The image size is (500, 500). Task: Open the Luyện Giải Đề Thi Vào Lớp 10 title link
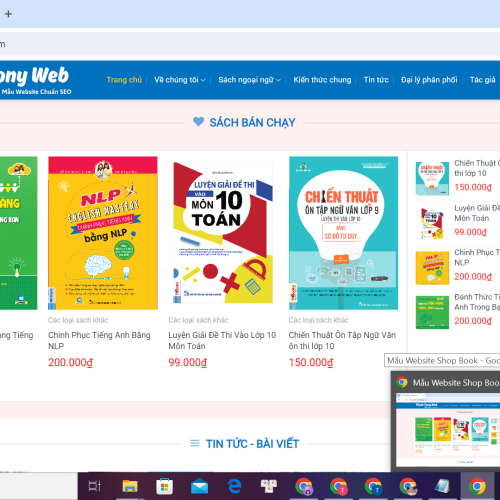click(222, 340)
